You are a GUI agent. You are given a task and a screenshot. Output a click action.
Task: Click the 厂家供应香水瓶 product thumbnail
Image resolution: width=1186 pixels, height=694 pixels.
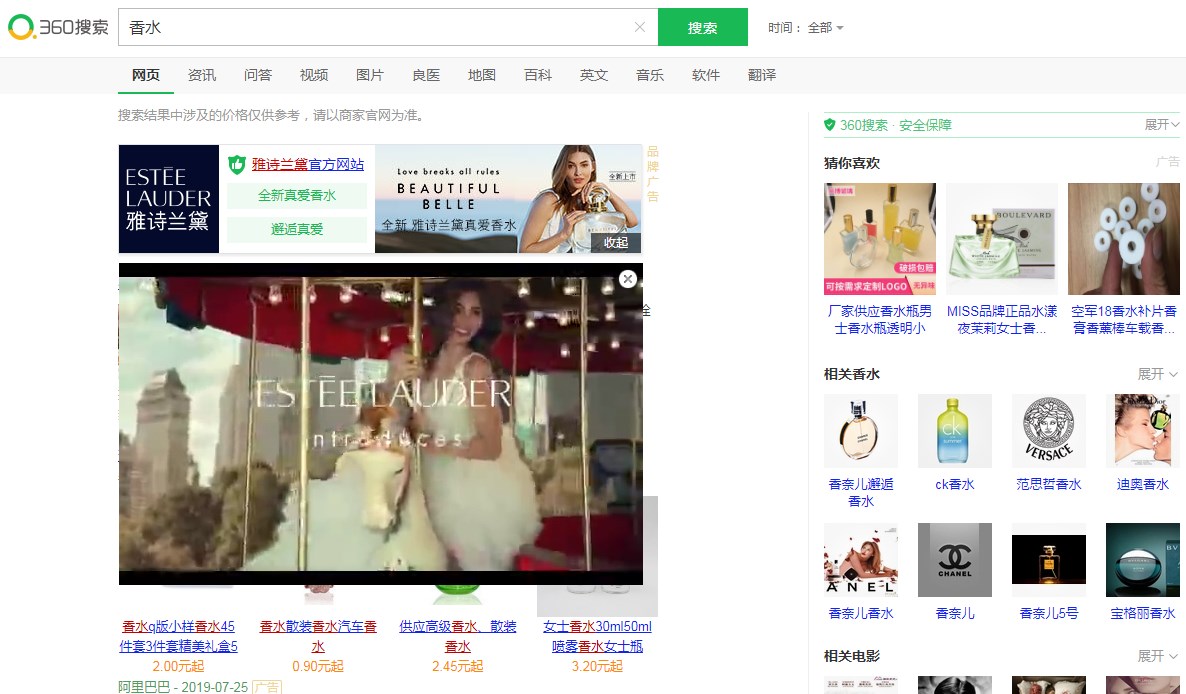pyautogui.click(x=880, y=239)
